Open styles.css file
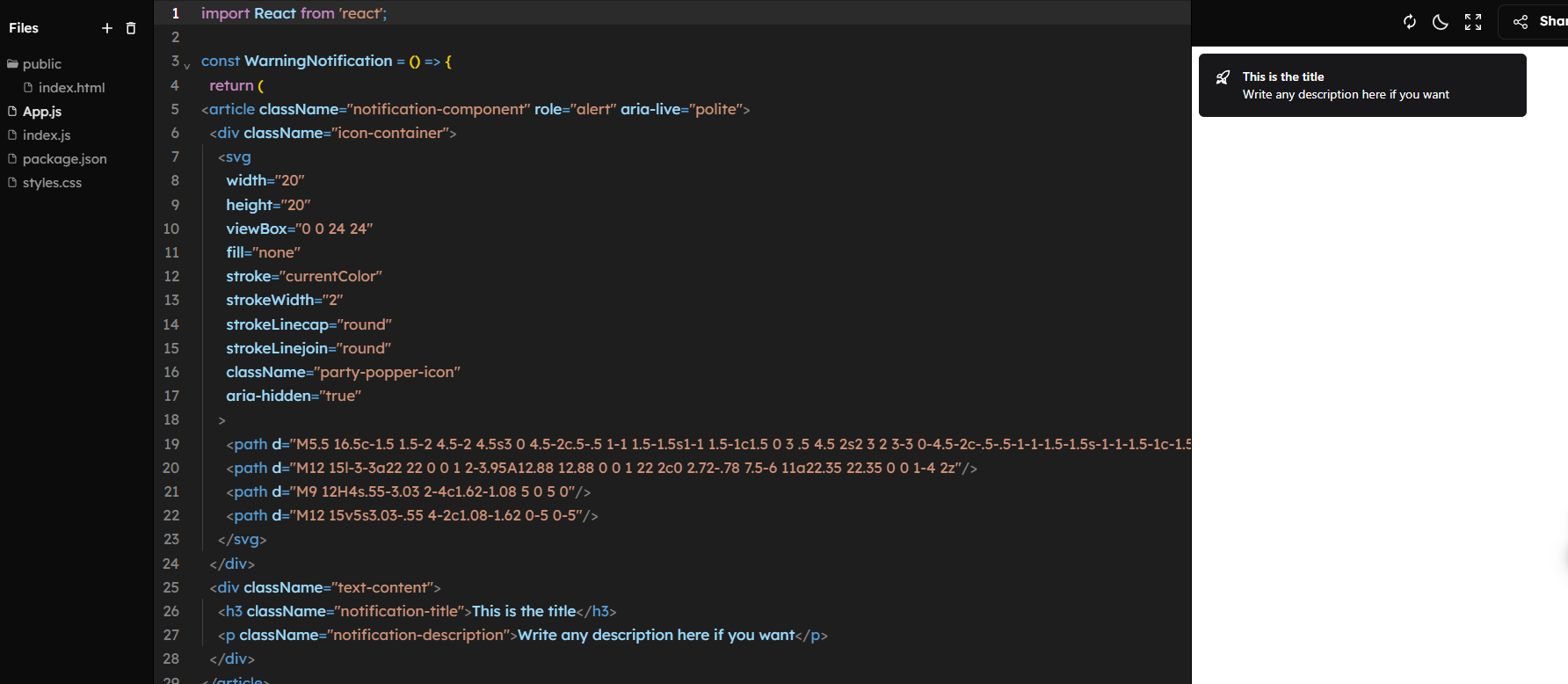1568x684 pixels. coord(45,183)
